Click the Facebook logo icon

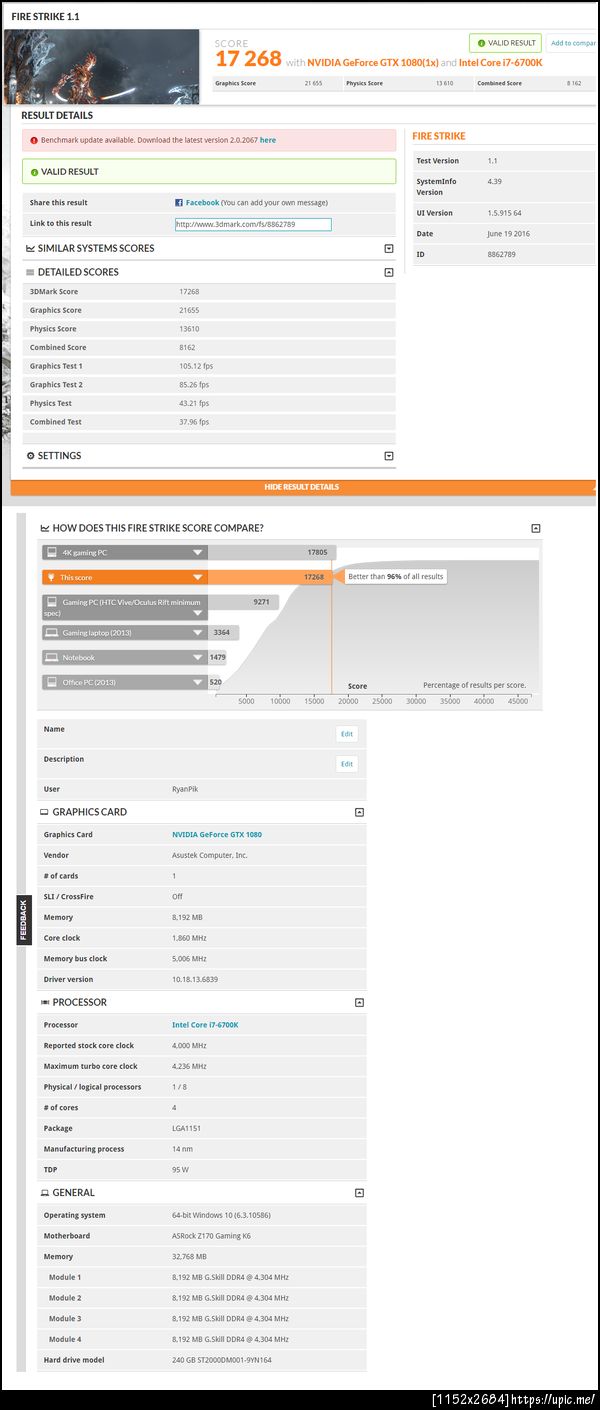(x=179, y=202)
